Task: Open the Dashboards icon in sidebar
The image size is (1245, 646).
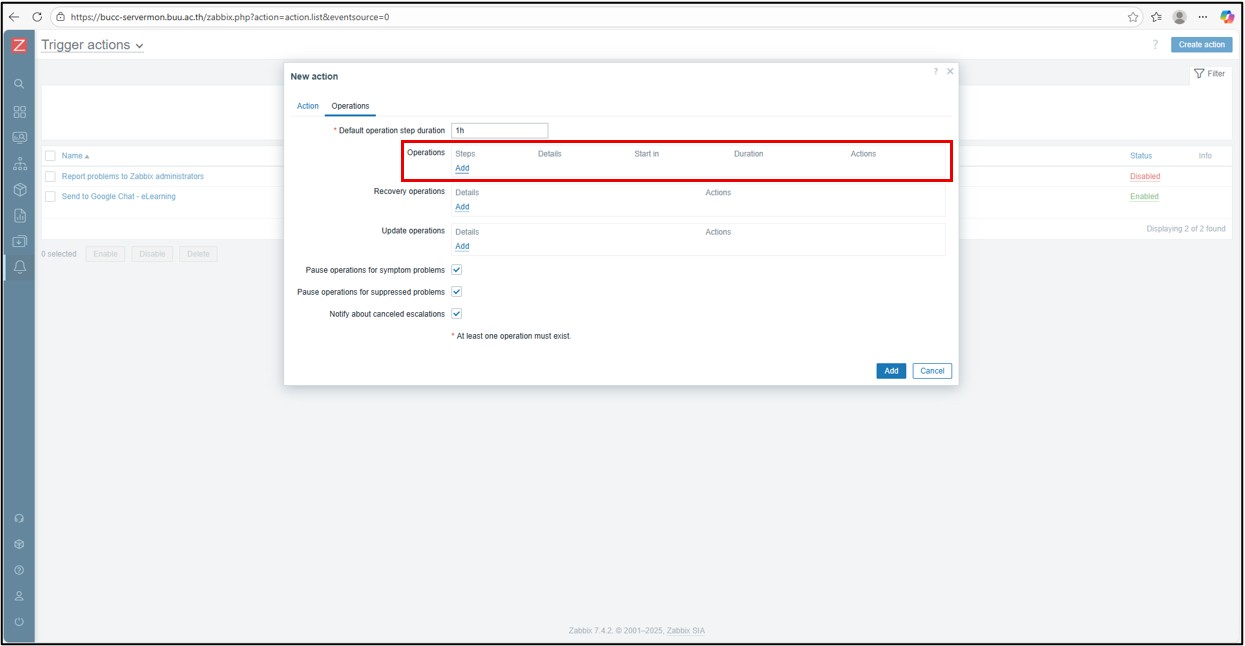Action: click(x=19, y=111)
